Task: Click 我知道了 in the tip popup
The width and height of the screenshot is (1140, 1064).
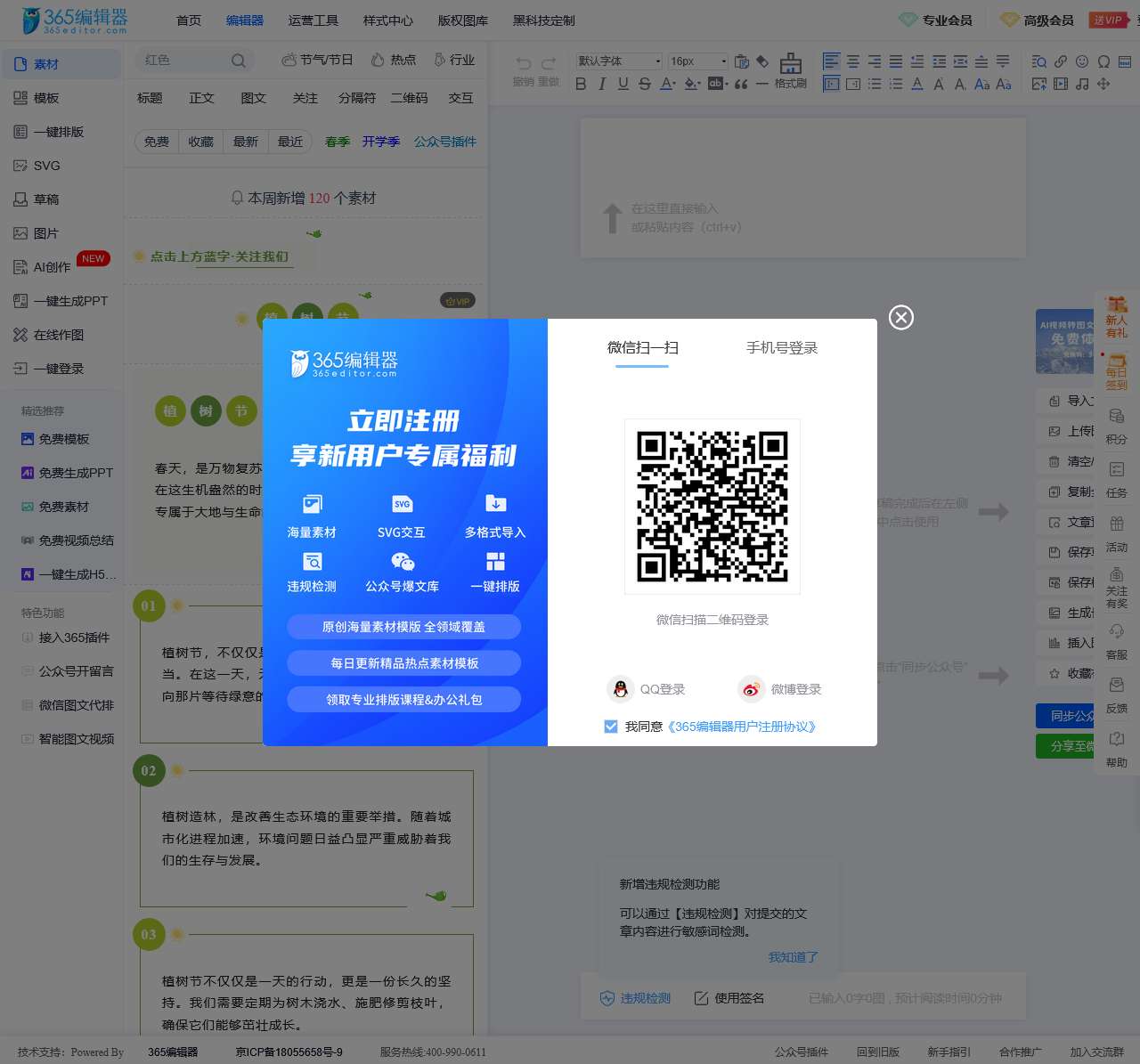Action: [x=794, y=957]
